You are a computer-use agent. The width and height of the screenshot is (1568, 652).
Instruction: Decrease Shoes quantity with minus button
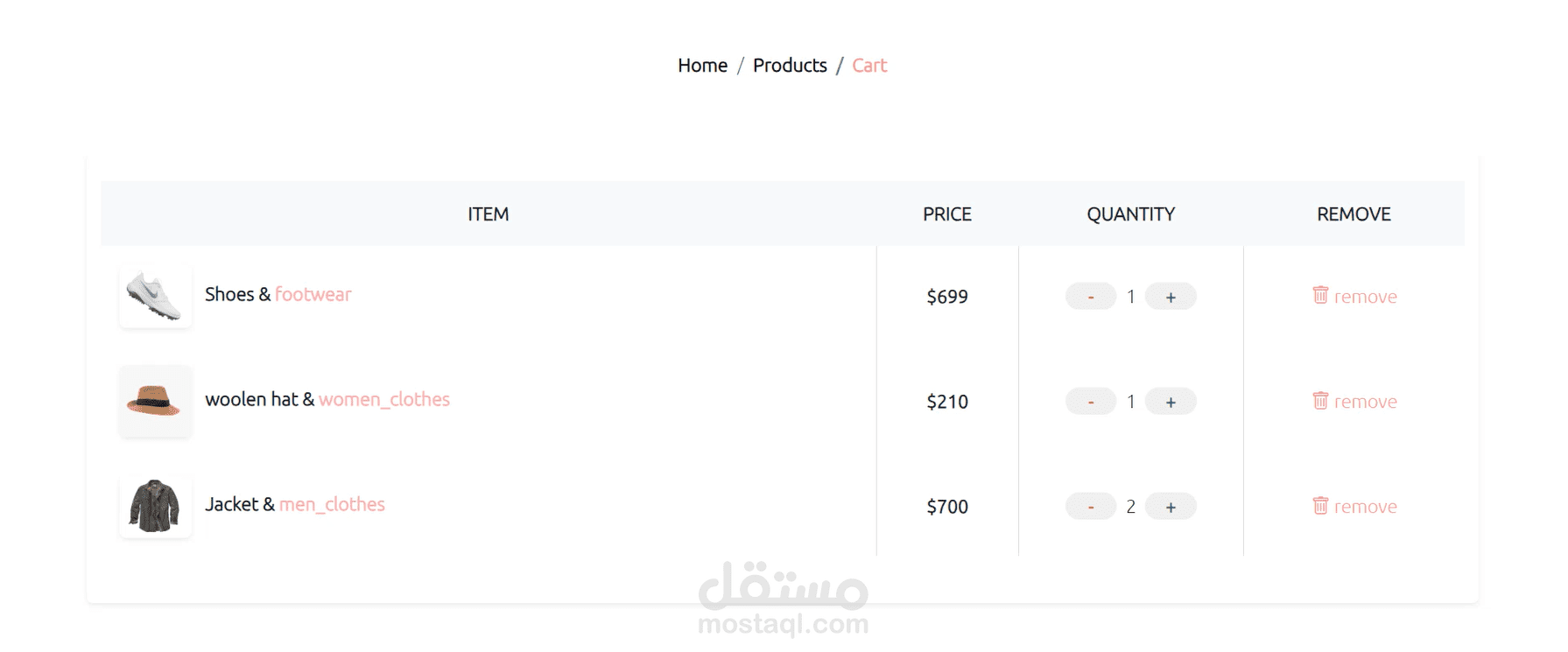click(x=1091, y=297)
